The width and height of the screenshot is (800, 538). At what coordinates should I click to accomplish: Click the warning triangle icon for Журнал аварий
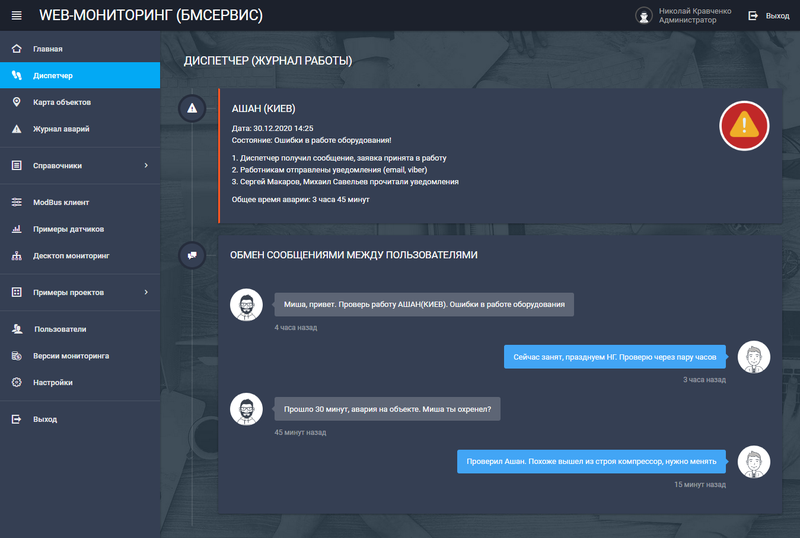click(16, 129)
